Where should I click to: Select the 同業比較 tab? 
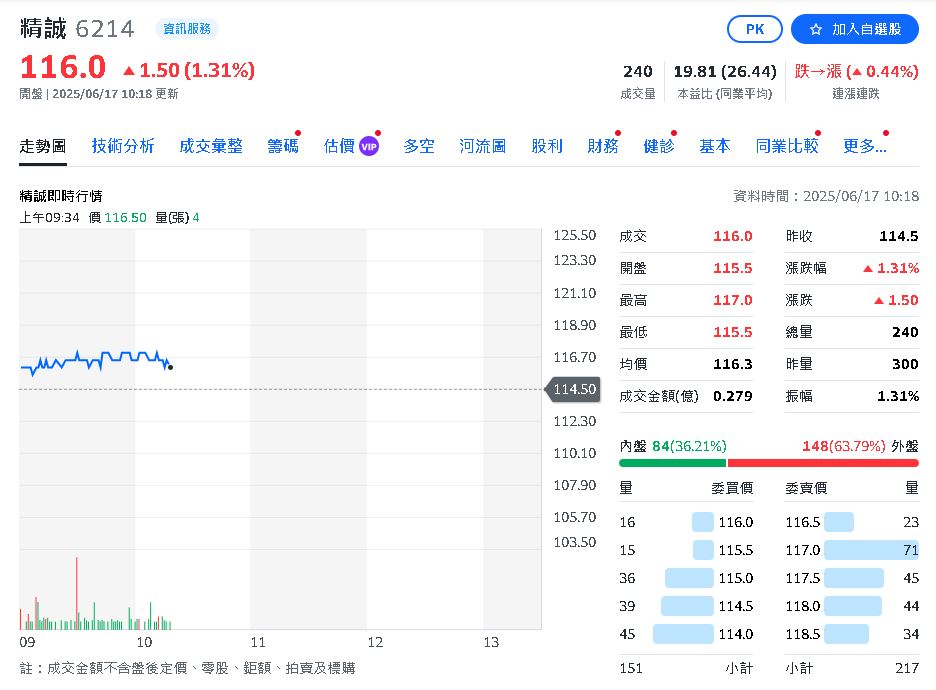coord(787,146)
